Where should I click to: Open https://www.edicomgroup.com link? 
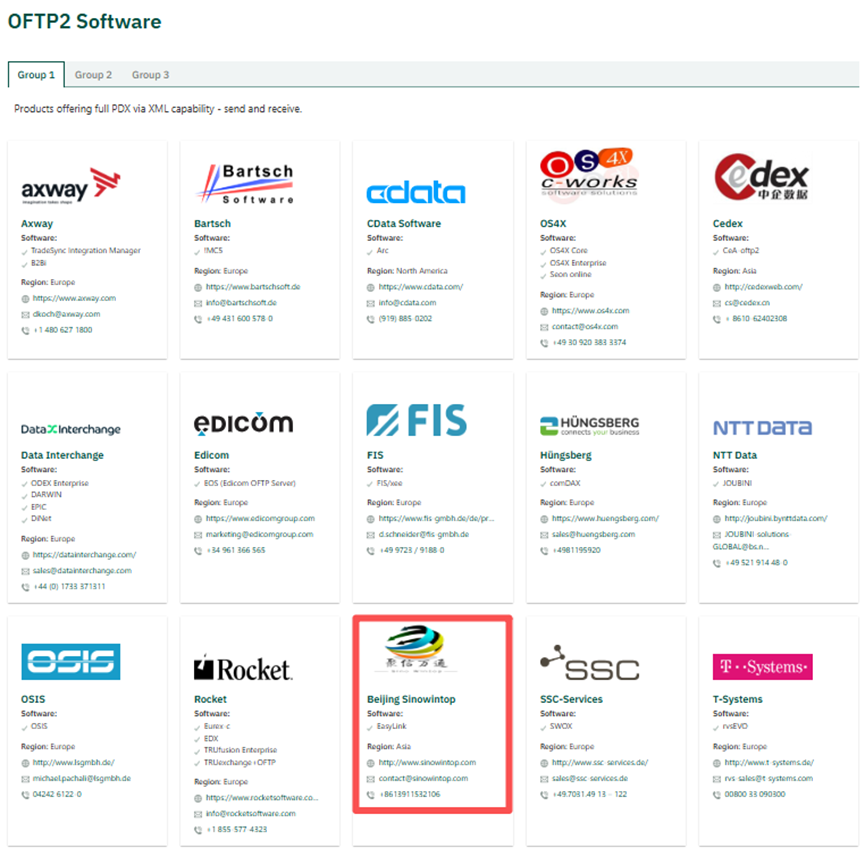coord(260,519)
